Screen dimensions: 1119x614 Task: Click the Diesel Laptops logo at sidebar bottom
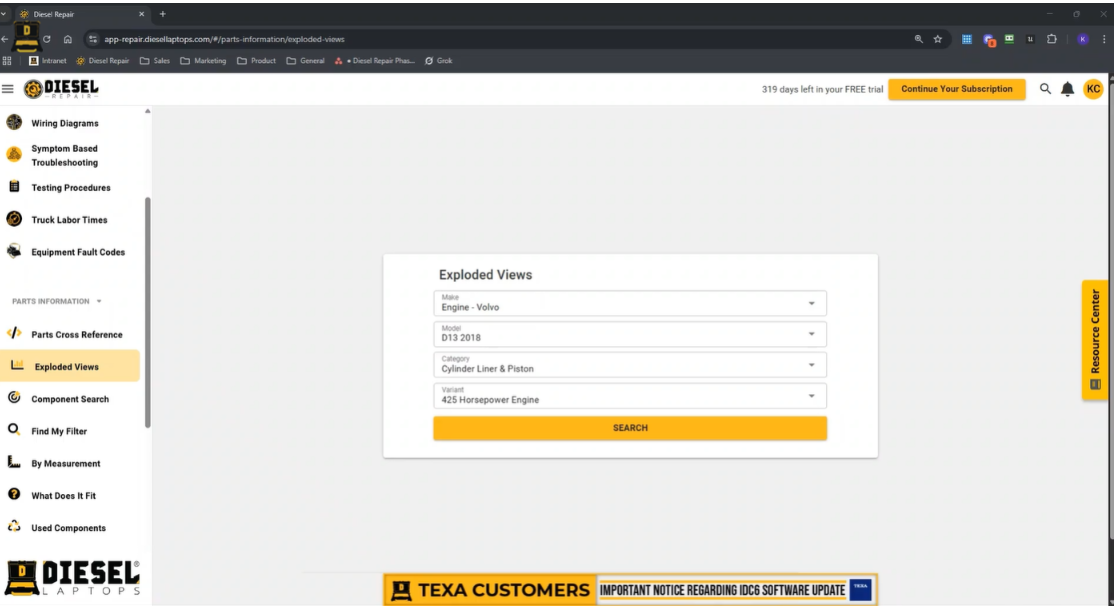pos(72,578)
